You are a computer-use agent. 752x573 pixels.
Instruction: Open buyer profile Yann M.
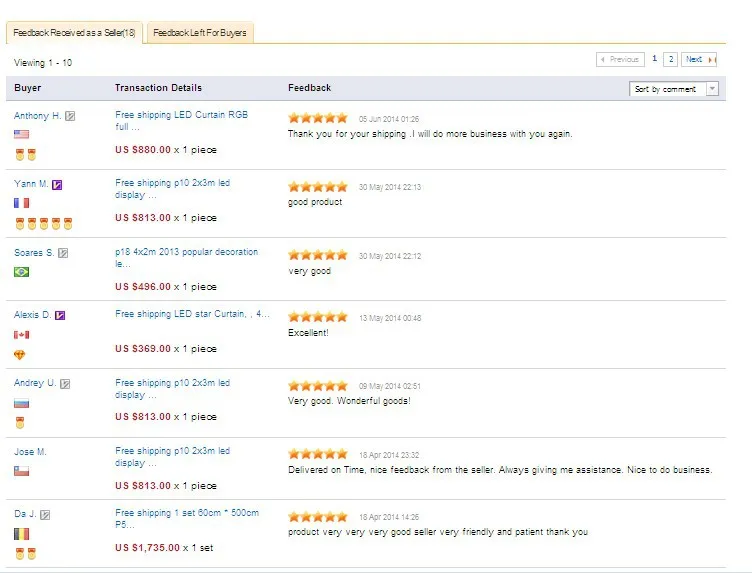pyautogui.click(x=31, y=184)
